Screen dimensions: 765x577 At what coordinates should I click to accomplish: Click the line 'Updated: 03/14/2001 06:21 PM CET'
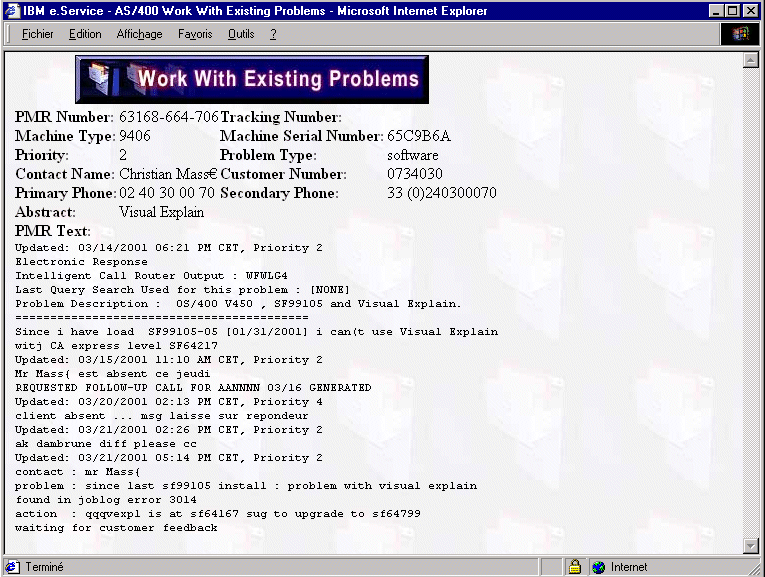pos(169,248)
